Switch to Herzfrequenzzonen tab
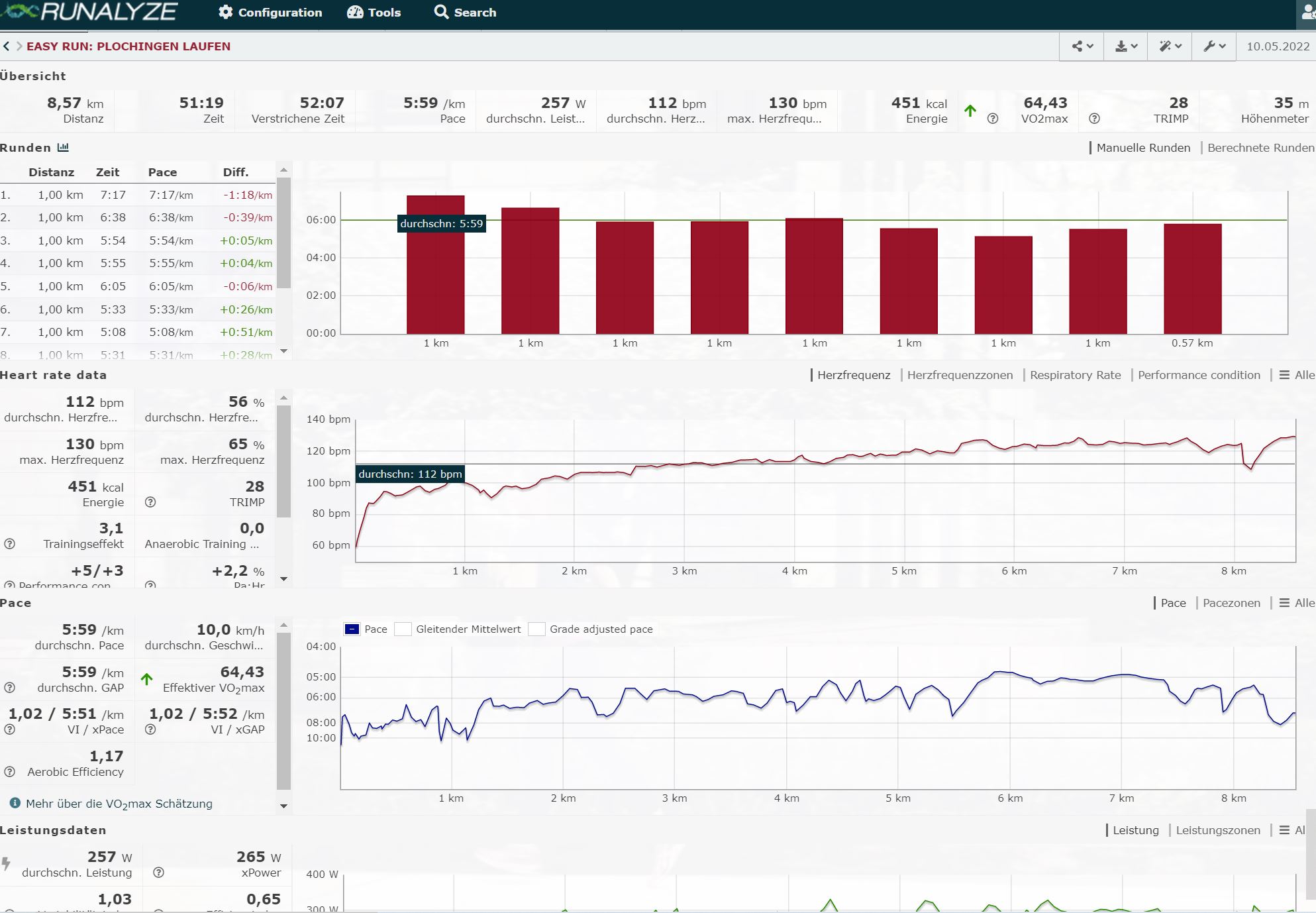1316x913 pixels. click(x=960, y=375)
